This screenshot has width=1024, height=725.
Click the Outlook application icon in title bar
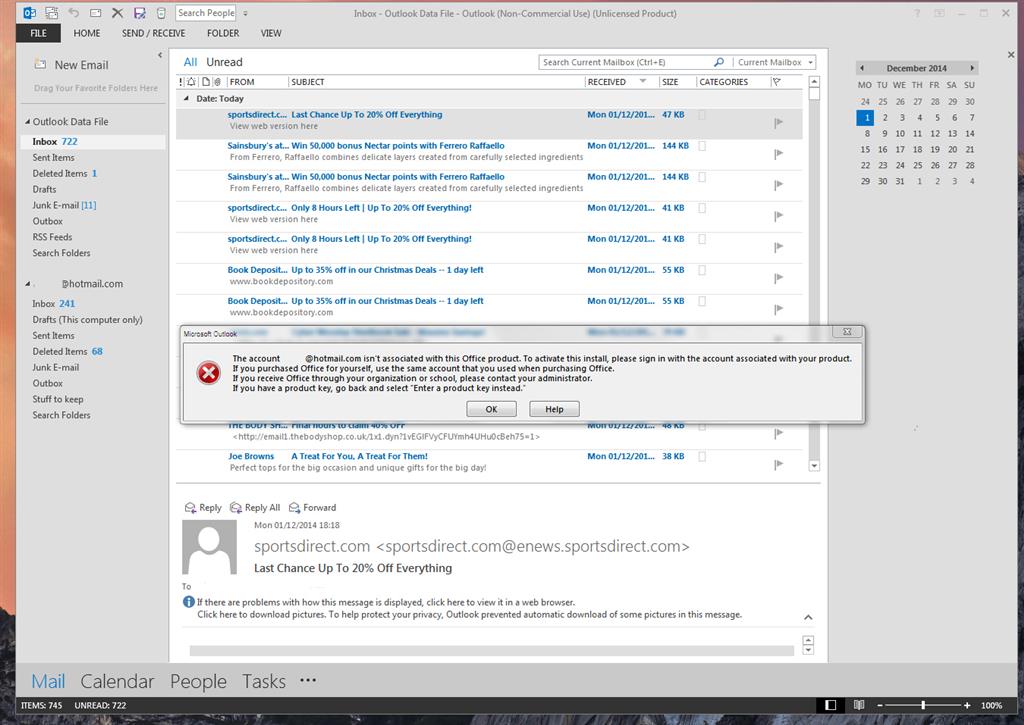tap(29, 12)
